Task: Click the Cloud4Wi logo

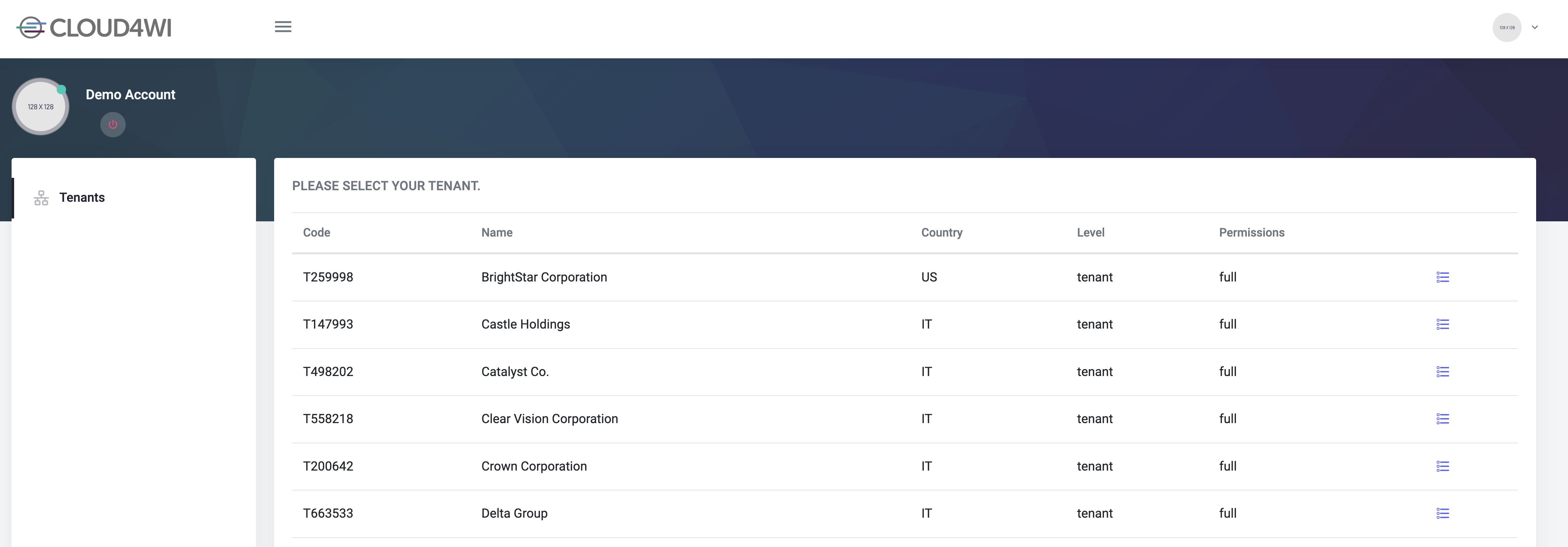Action: (94, 28)
